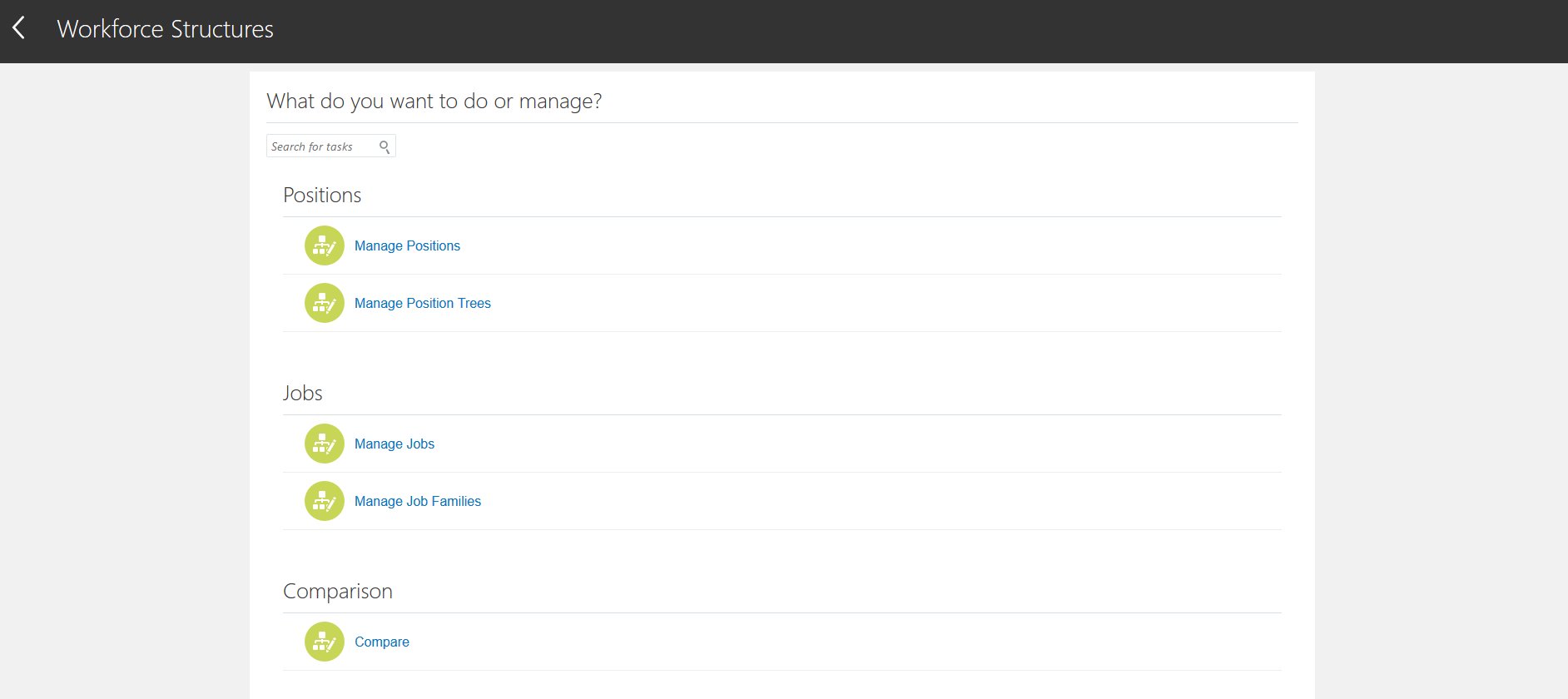This screenshot has width=1568, height=699.
Task: Open the Manage Job Families link
Action: tap(418, 501)
